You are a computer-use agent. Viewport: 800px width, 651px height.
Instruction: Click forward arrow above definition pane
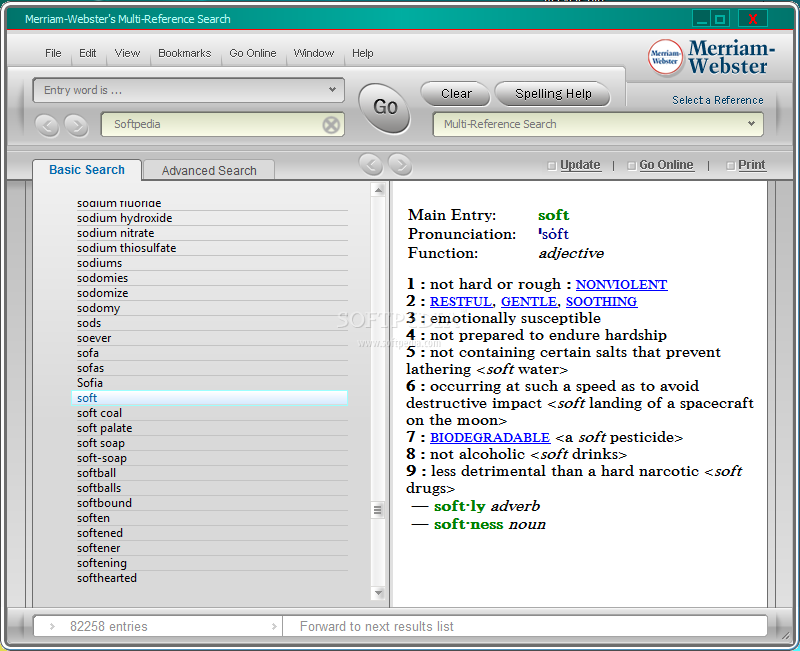pos(400,164)
